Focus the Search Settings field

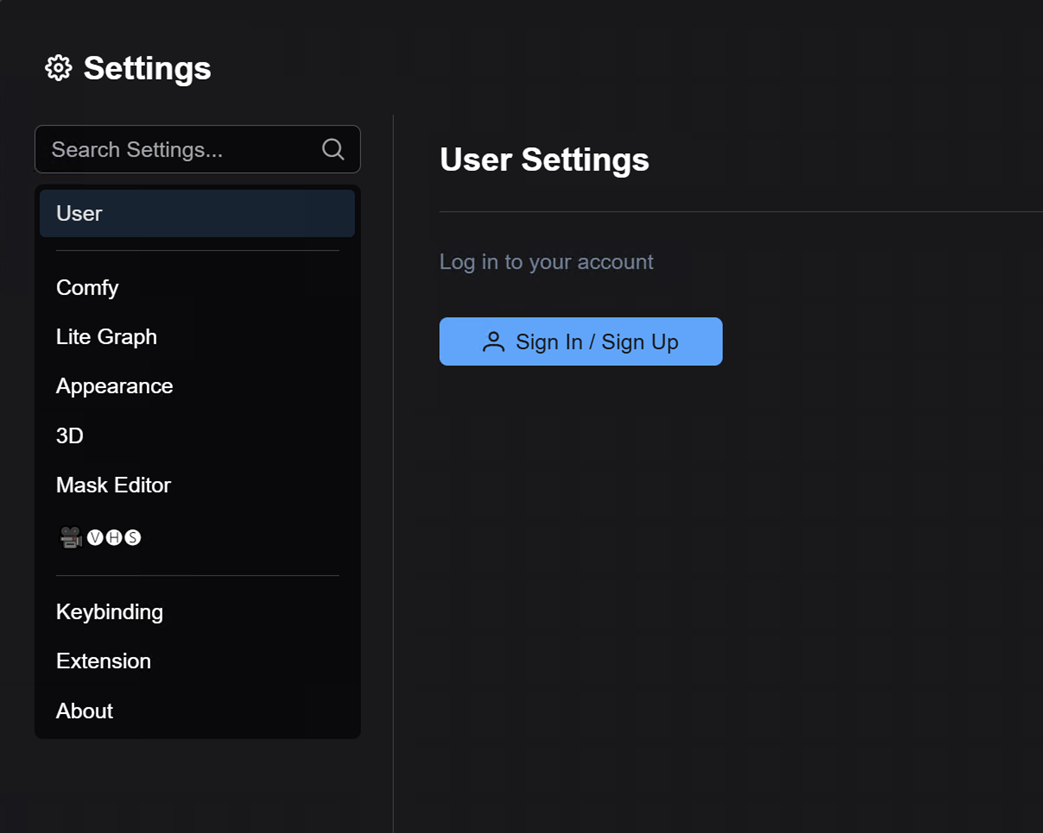(x=198, y=149)
